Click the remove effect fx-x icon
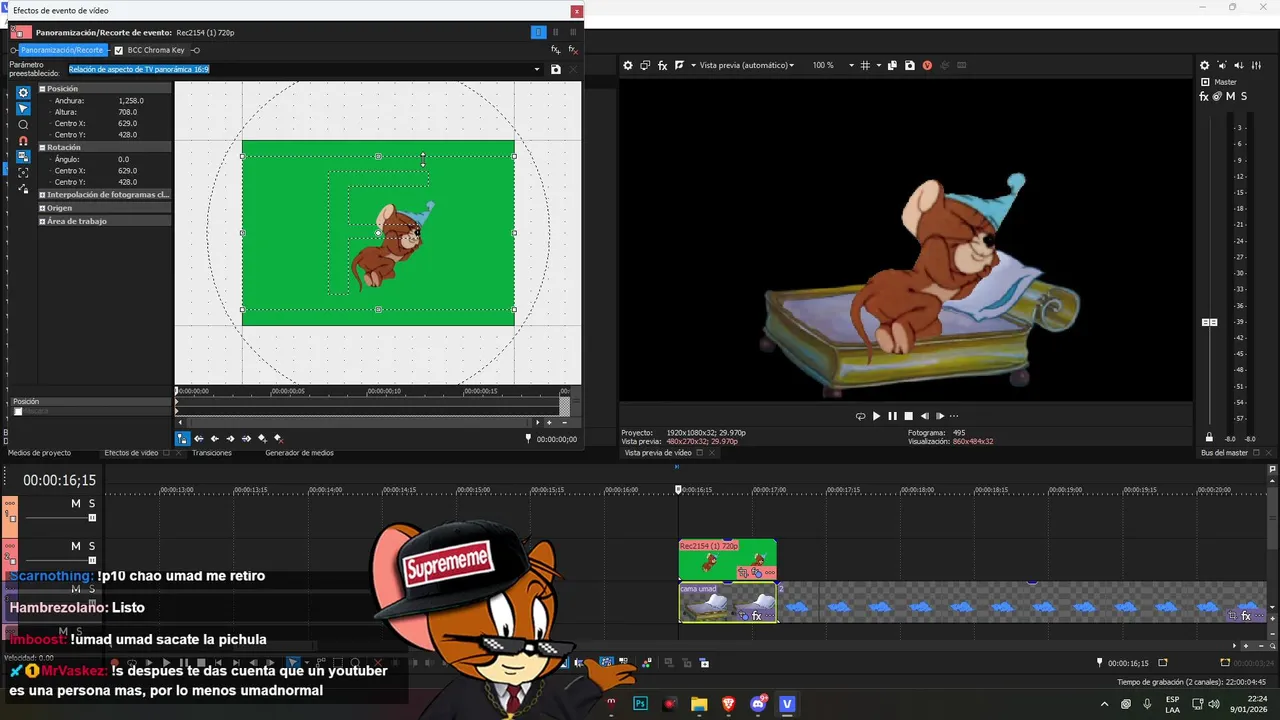This screenshot has width=1280, height=720. (x=573, y=50)
